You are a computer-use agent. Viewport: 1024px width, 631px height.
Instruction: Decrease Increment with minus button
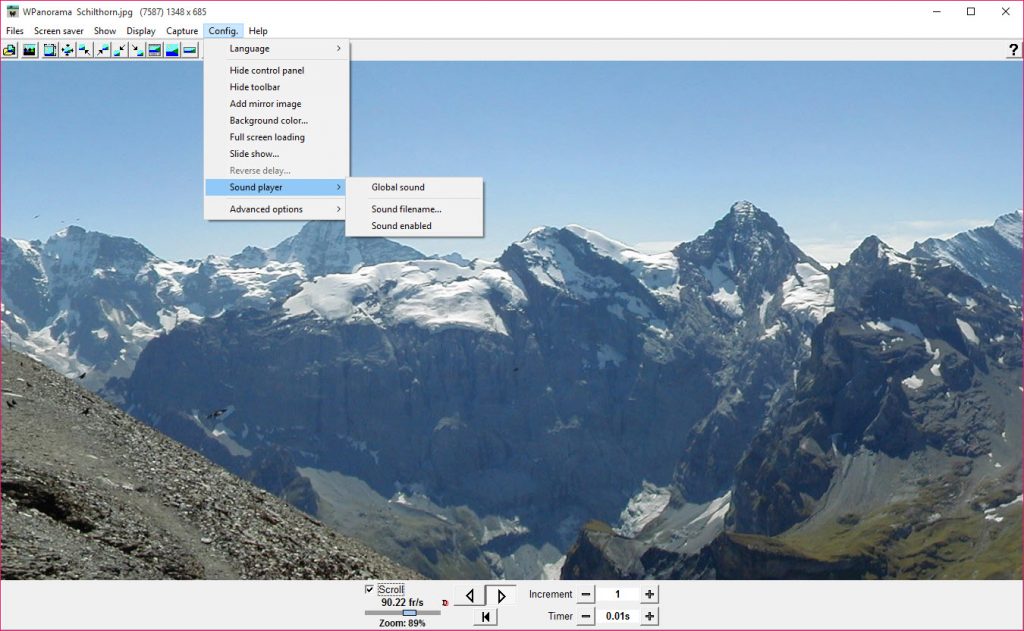click(x=586, y=594)
